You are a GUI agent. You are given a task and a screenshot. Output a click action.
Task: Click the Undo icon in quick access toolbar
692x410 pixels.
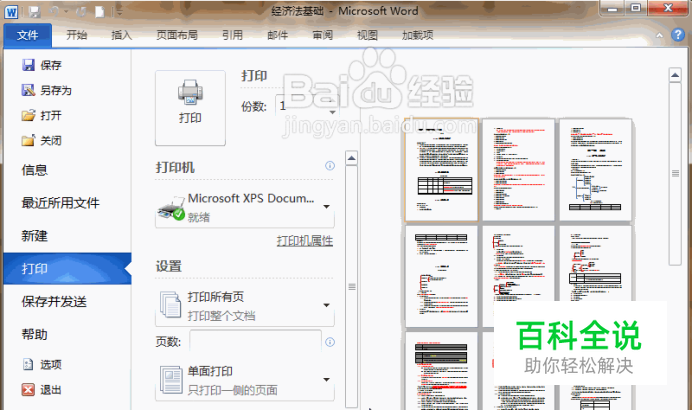pos(54,12)
